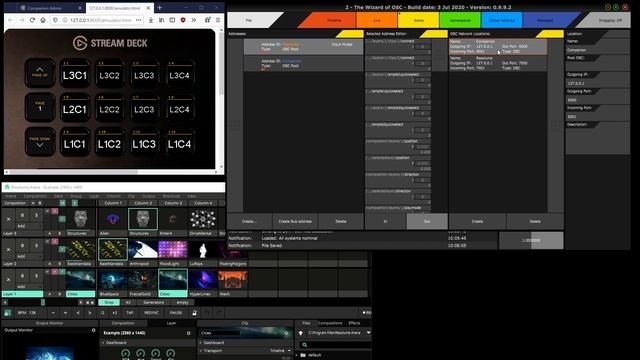Show more toolbar items via double chevron
Image resolution: width=640 pixels, height=360 pixels.
(x=193, y=20)
